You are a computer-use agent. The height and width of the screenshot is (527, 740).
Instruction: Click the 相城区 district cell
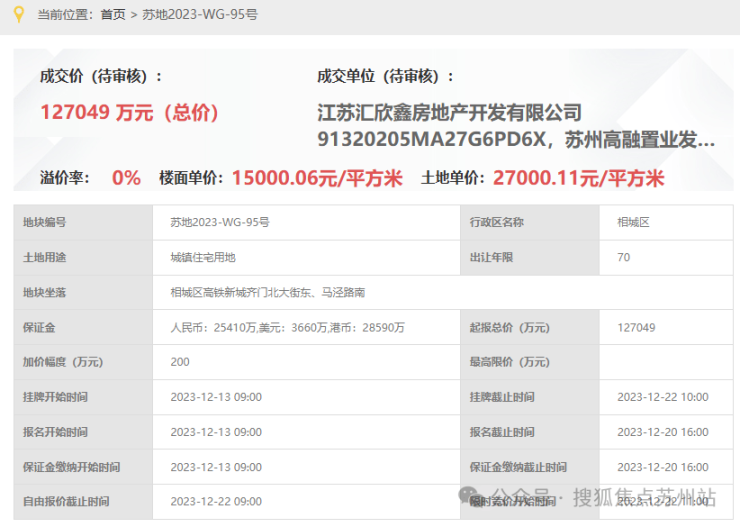tap(633, 222)
